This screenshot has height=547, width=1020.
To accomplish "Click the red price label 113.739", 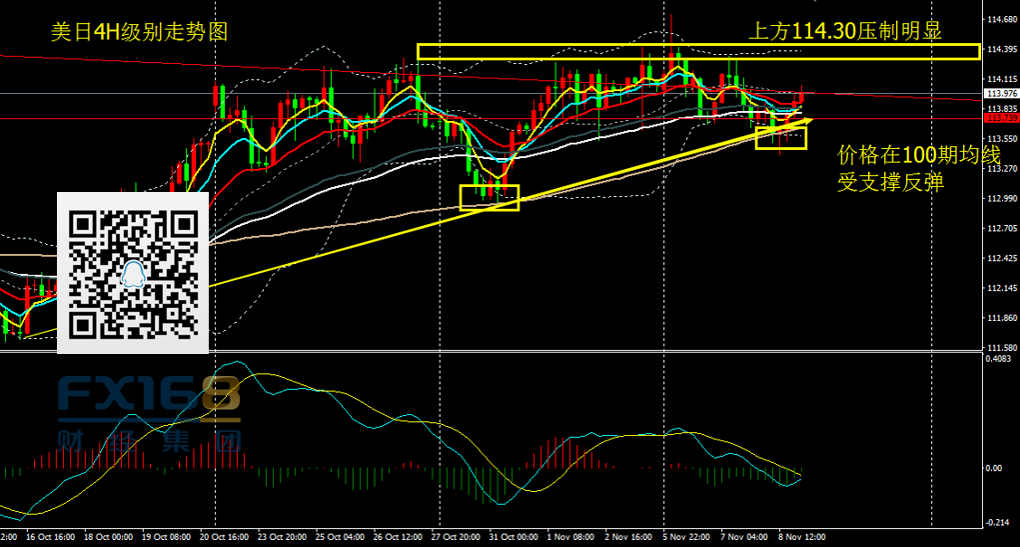I will [x=1001, y=118].
